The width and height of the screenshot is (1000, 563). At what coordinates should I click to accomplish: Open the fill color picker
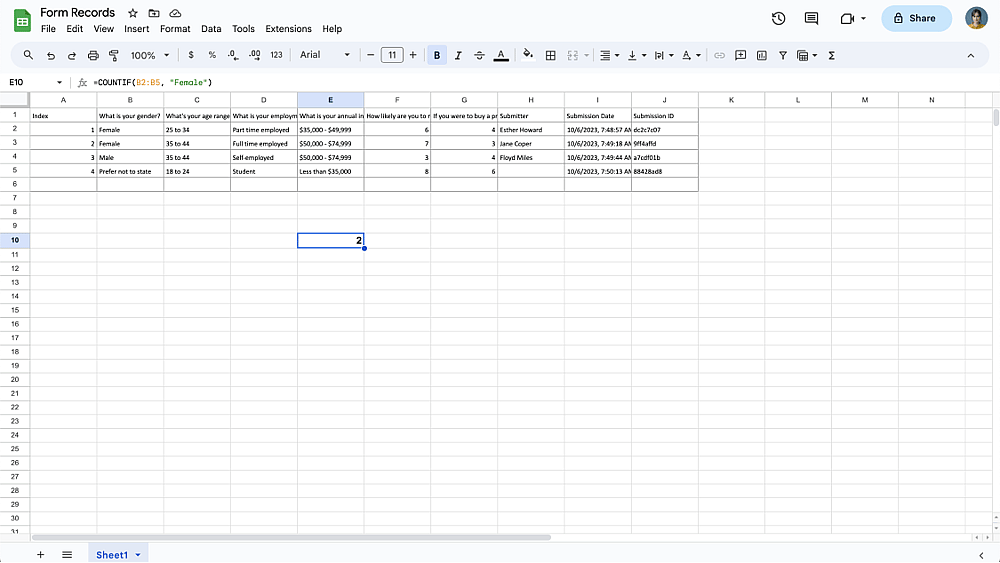[x=527, y=55]
